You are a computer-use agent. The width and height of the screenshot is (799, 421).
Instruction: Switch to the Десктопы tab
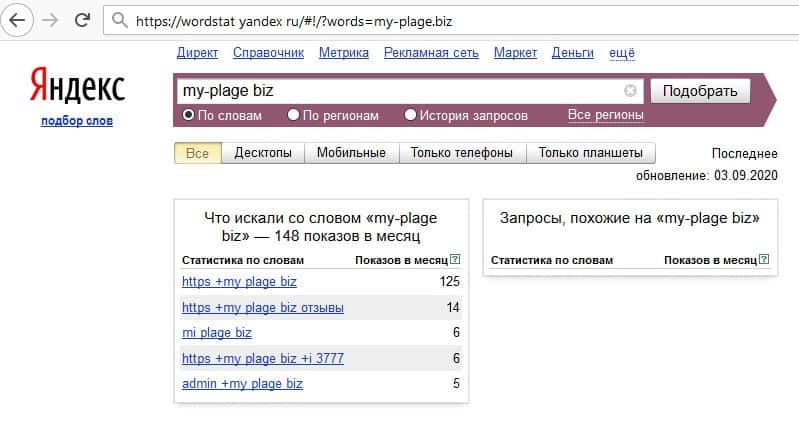pyautogui.click(x=263, y=153)
